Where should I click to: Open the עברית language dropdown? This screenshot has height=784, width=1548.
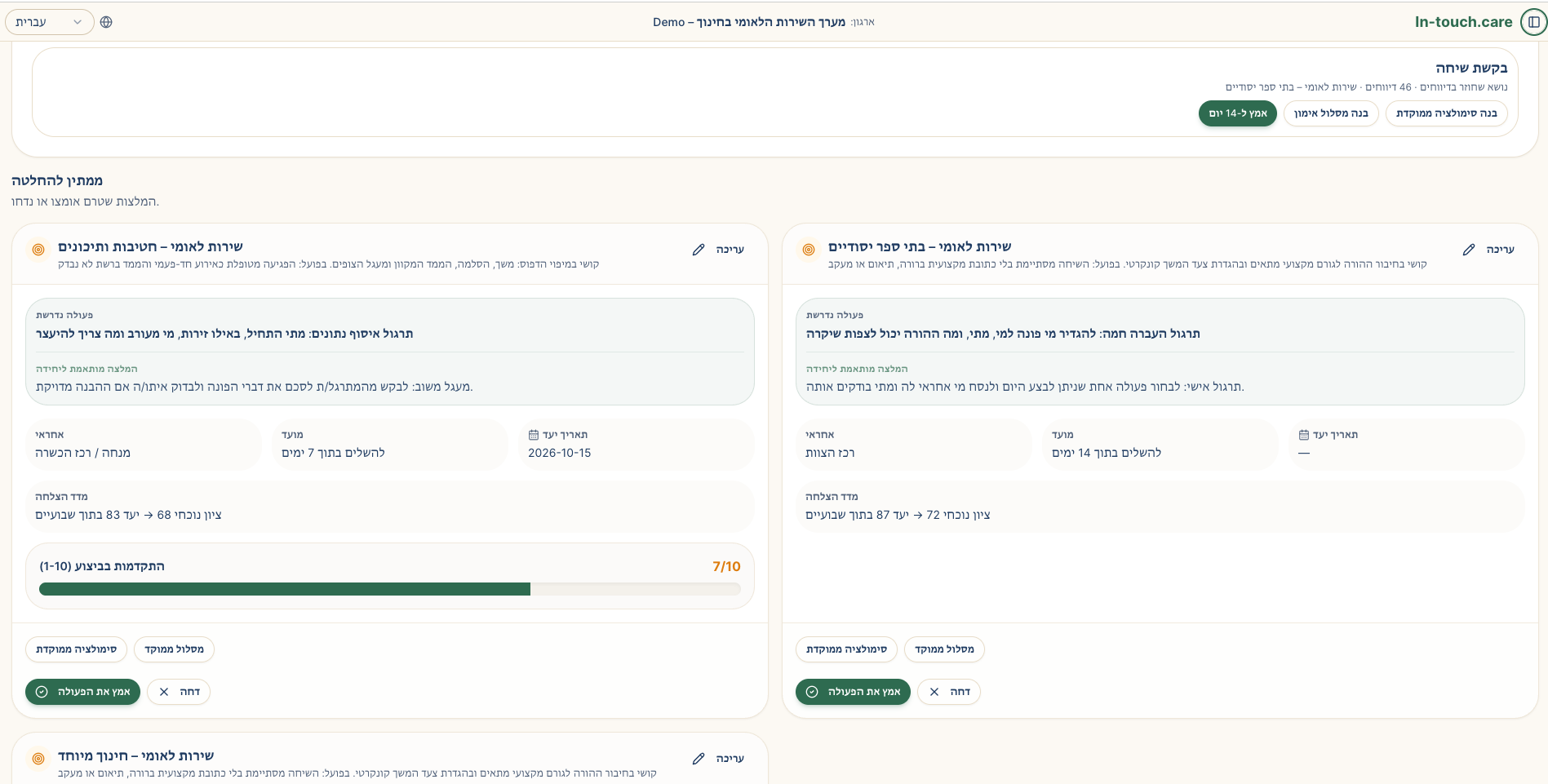[49, 22]
